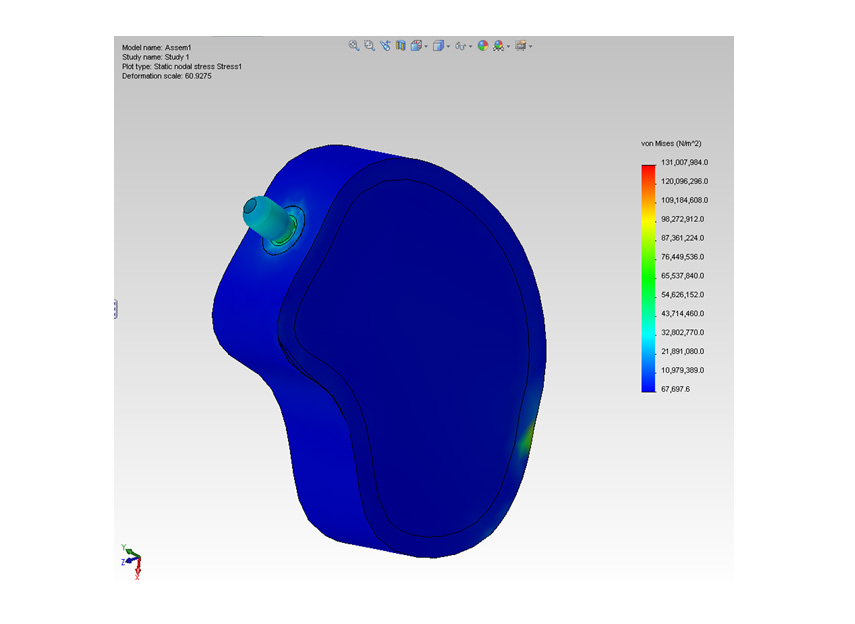
Task: Click the View Settings icon
Action: click(520, 46)
